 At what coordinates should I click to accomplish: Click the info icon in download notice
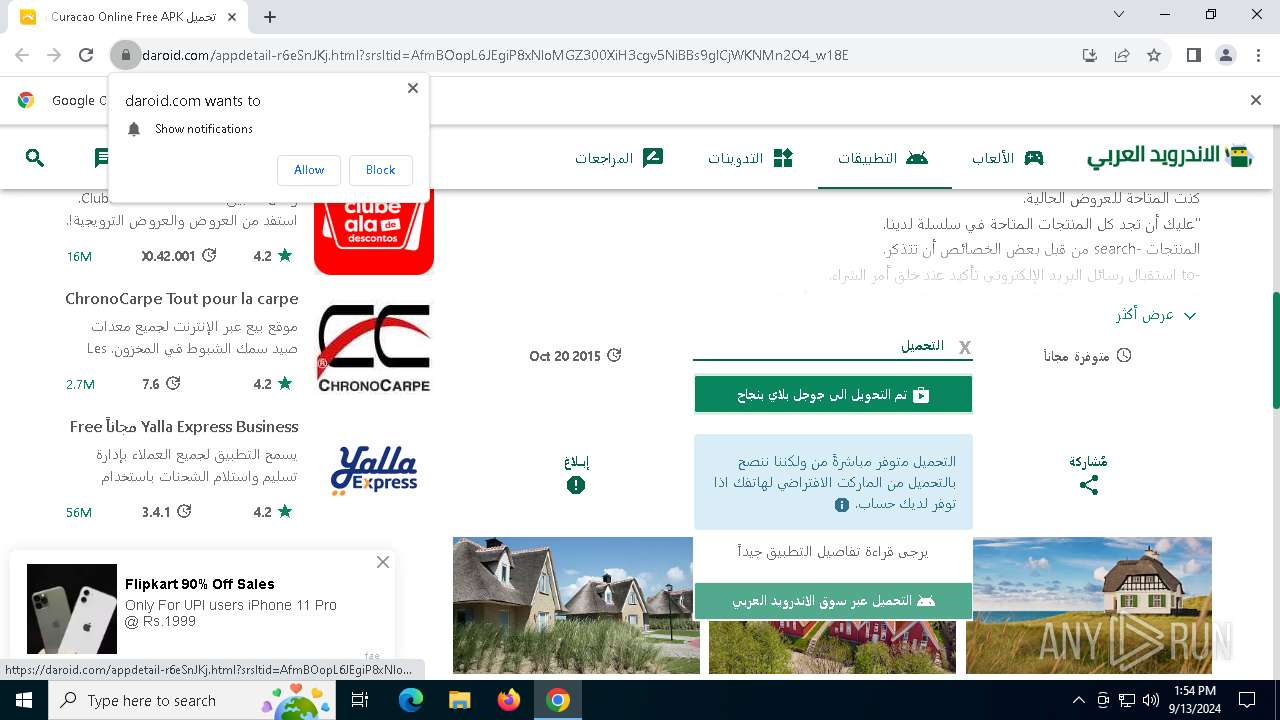tap(842, 505)
